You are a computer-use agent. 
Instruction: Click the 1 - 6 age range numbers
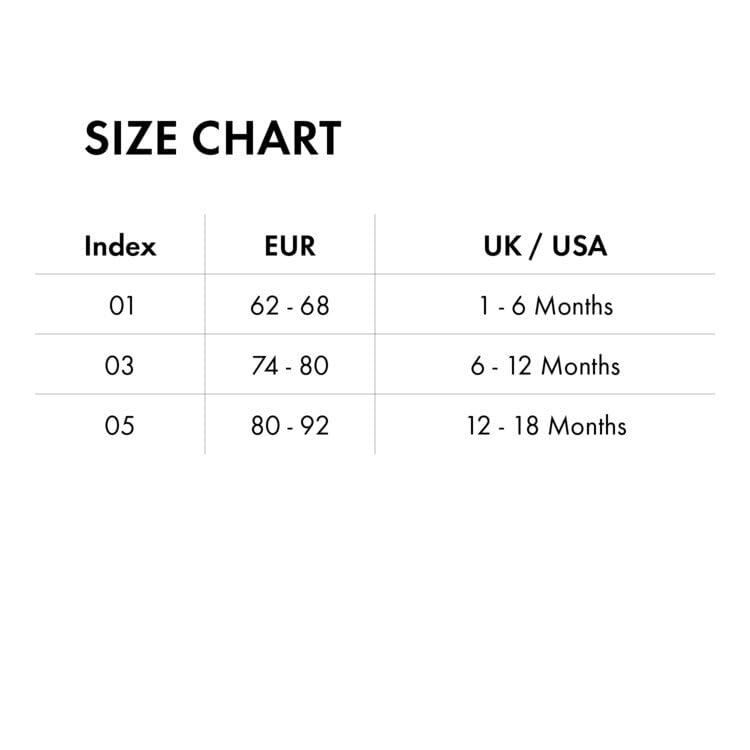click(501, 306)
